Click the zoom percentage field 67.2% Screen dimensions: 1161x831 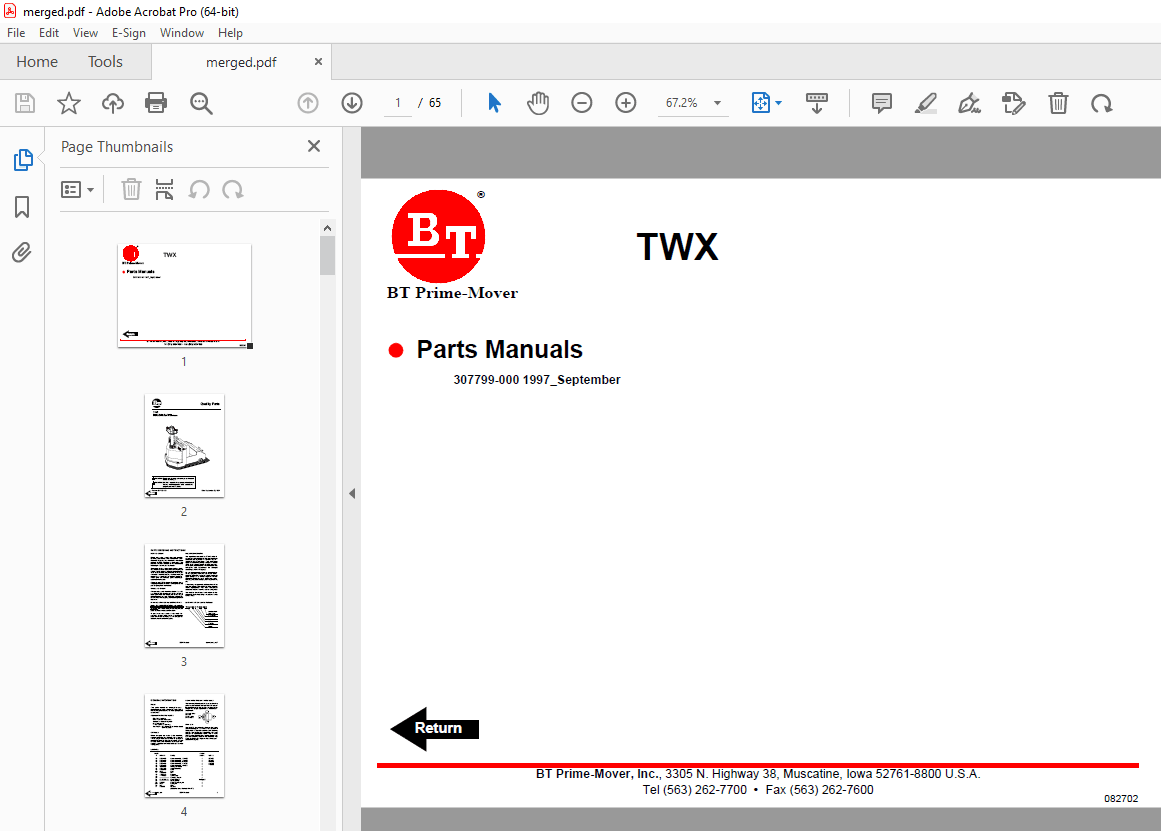coord(681,103)
